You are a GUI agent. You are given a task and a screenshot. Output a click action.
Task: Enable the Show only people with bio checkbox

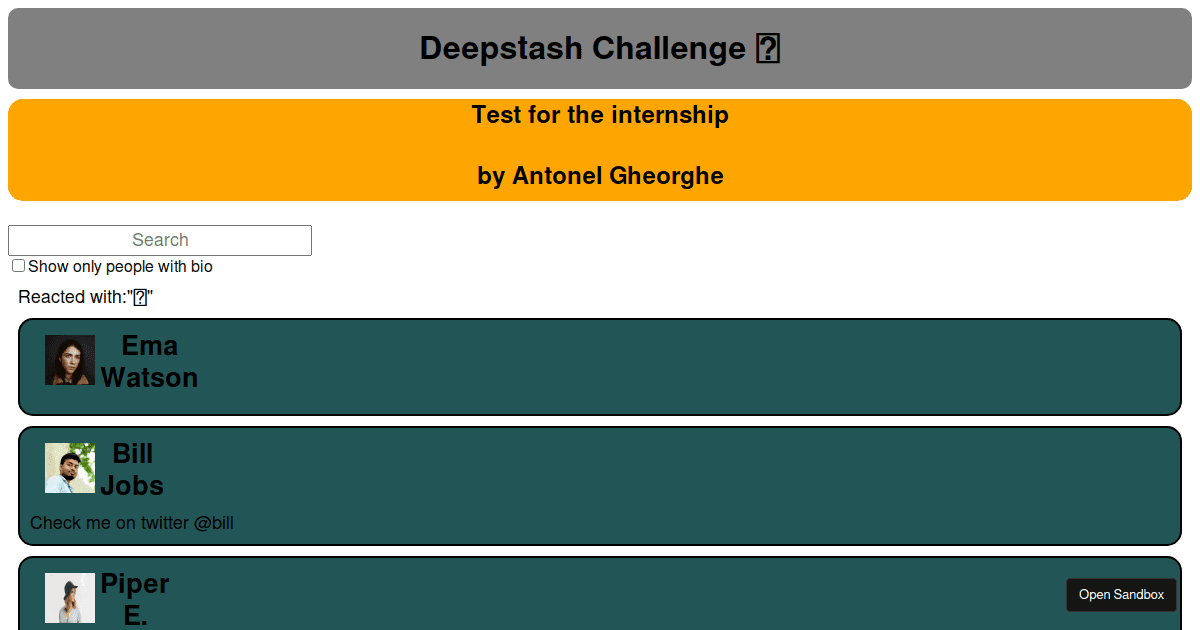18,265
